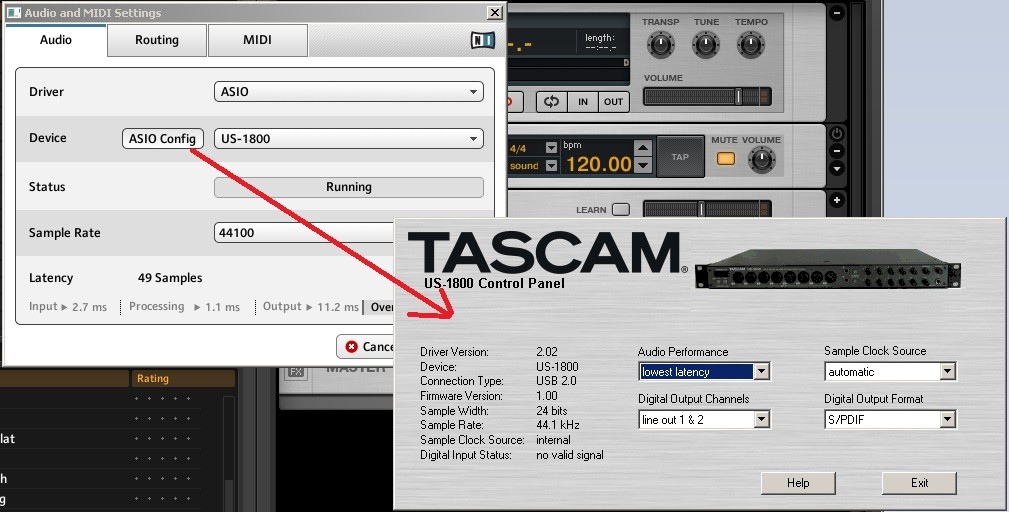Click the down-triangle icon on metronome module
Viewport: 1009px width, 512px height.
pos(837,169)
